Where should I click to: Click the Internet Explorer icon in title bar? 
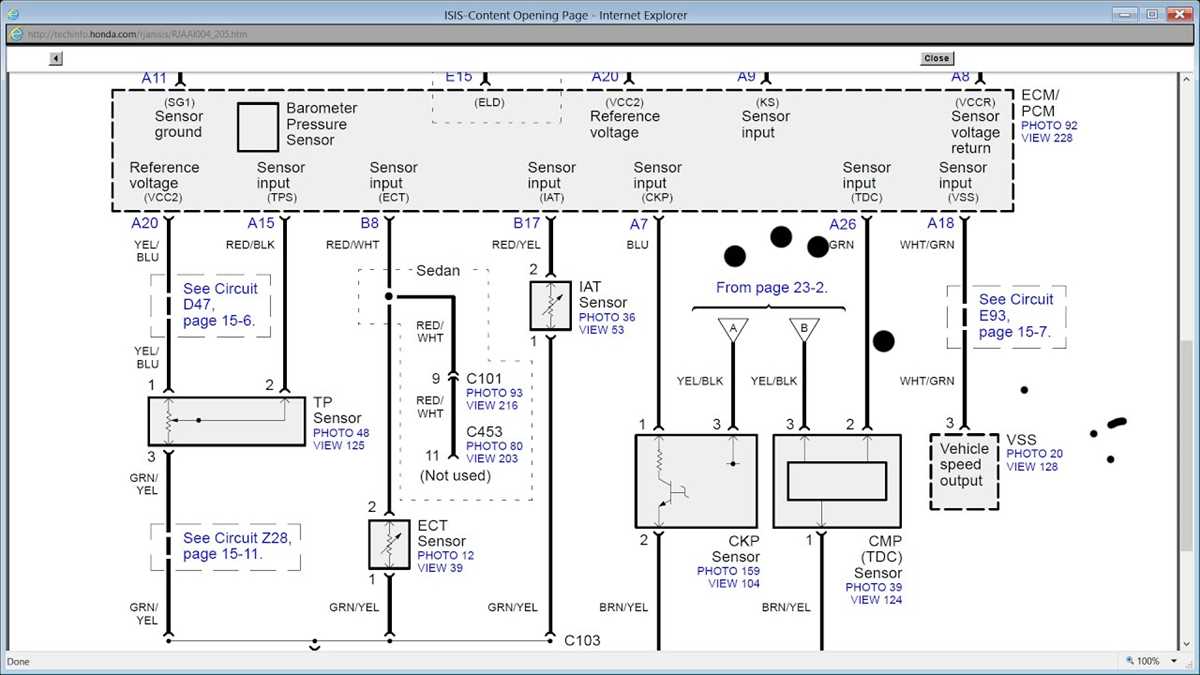(x=15, y=15)
